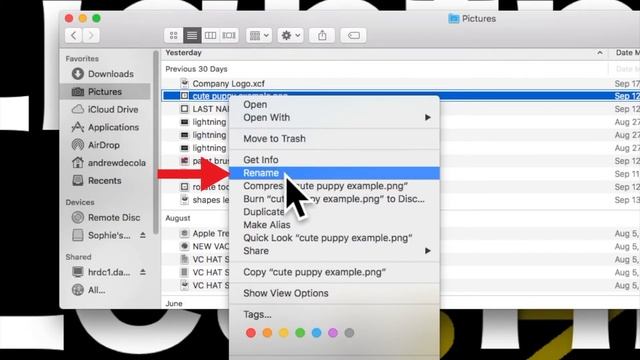Select Pictures in the sidebar
The image size is (640, 360).
click(x=105, y=91)
